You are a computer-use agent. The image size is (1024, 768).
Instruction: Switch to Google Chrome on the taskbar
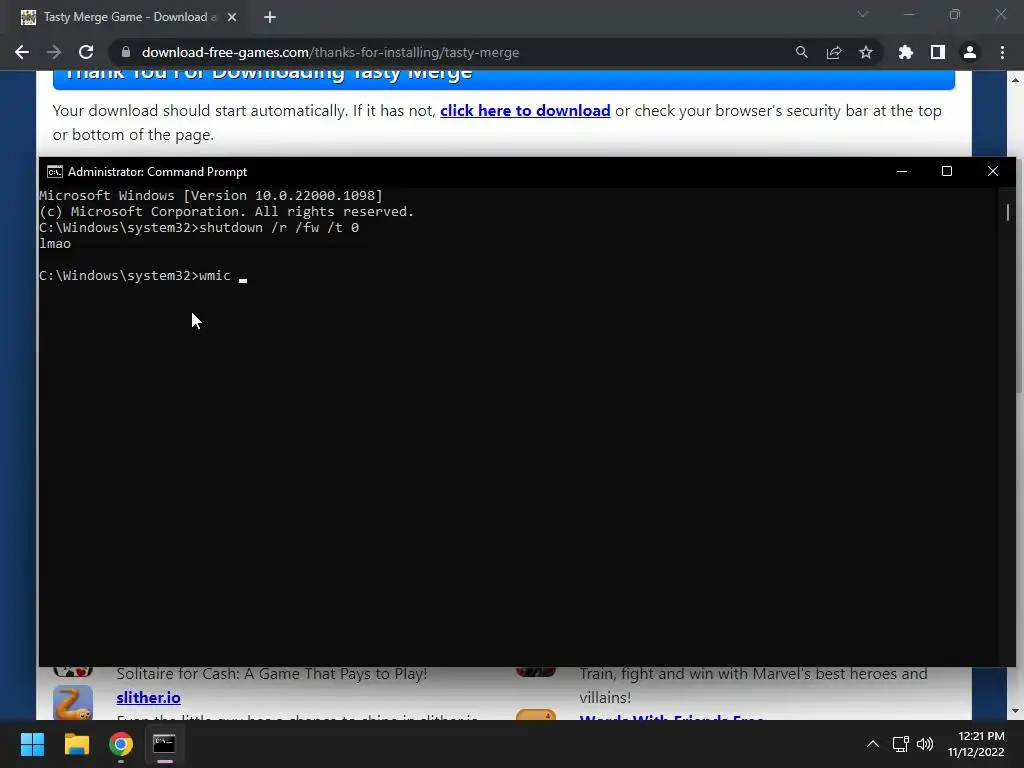tap(121, 744)
